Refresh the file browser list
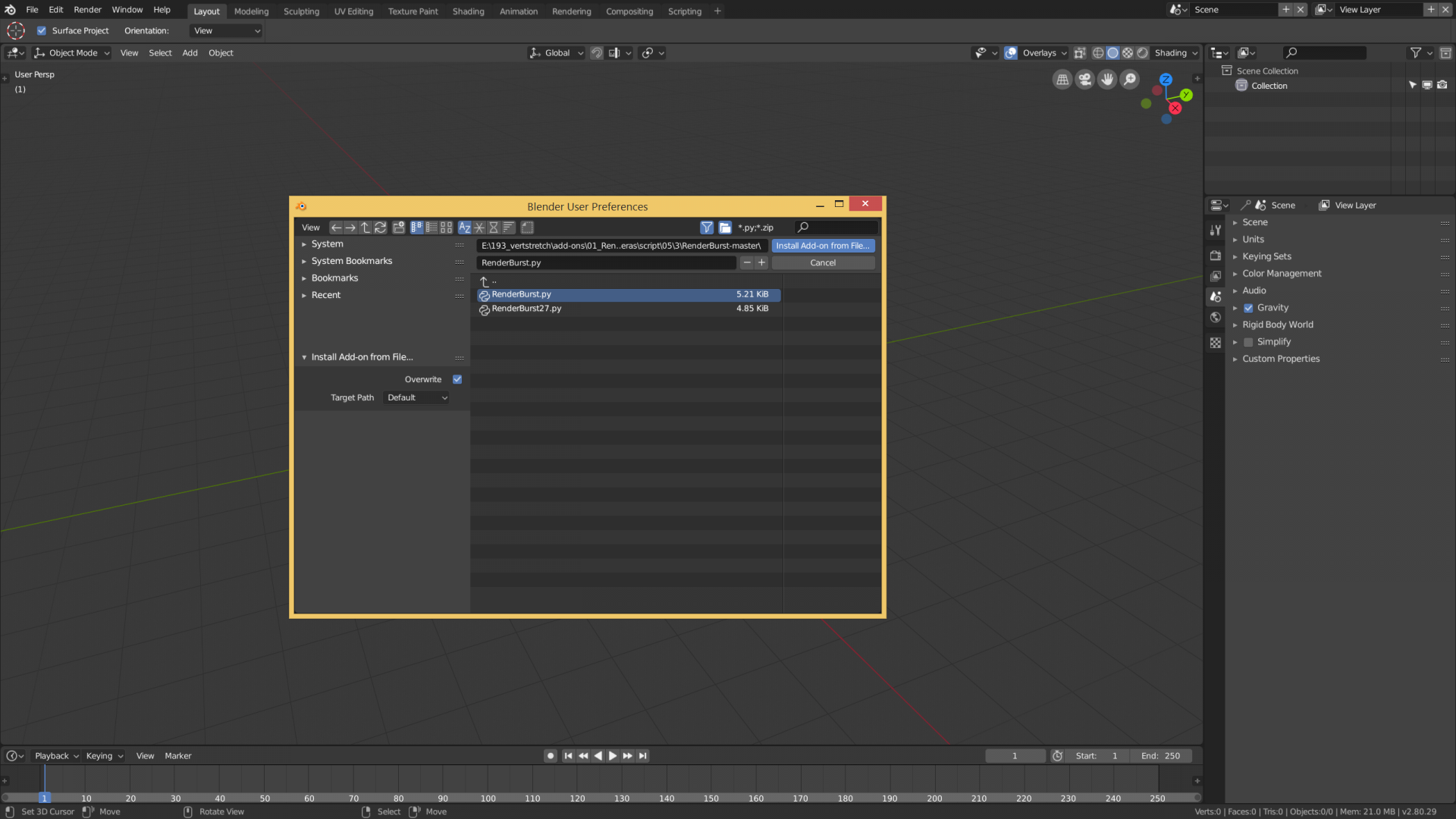This screenshot has width=1456, height=819. click(381, 227)
